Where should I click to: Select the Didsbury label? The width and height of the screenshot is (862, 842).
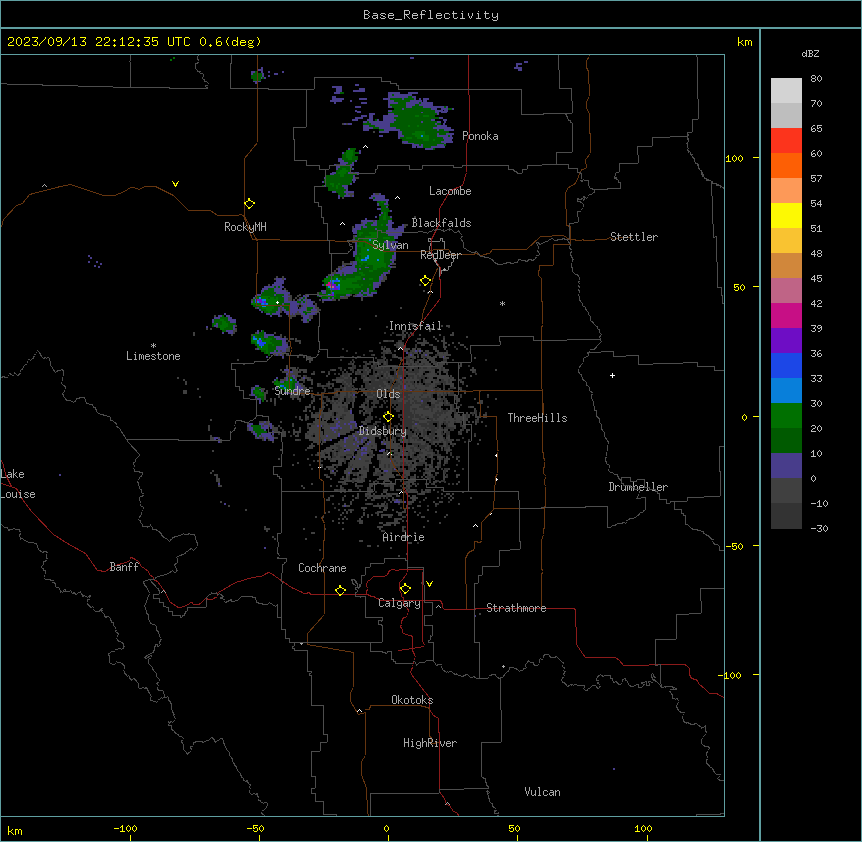383,431
